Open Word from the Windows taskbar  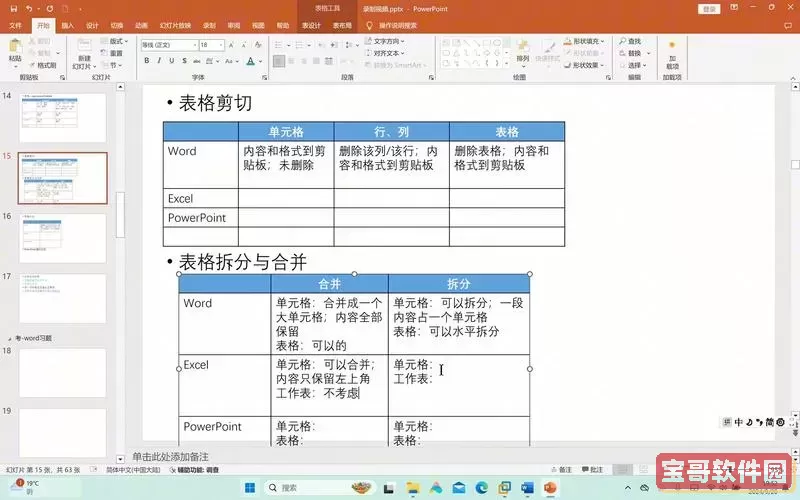coord(527,488)
